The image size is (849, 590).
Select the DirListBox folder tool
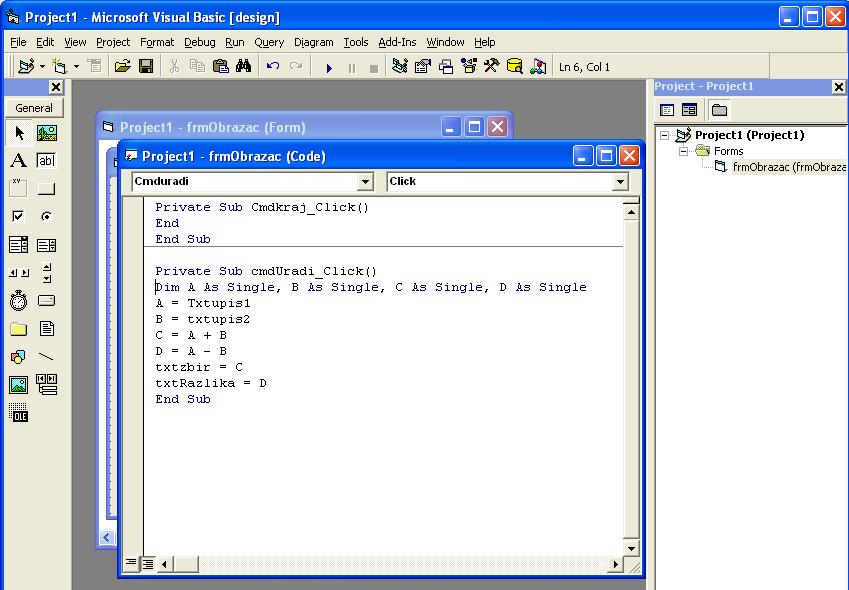(x=19, y=329)
